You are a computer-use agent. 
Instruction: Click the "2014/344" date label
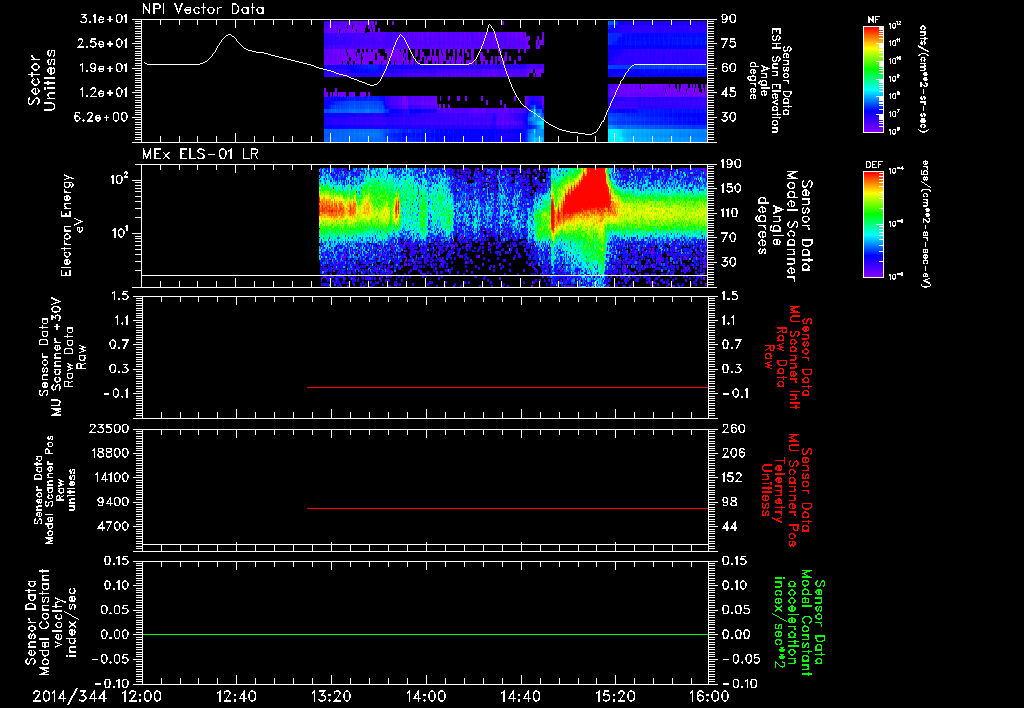pyautogui.click(x=69, y=697)
